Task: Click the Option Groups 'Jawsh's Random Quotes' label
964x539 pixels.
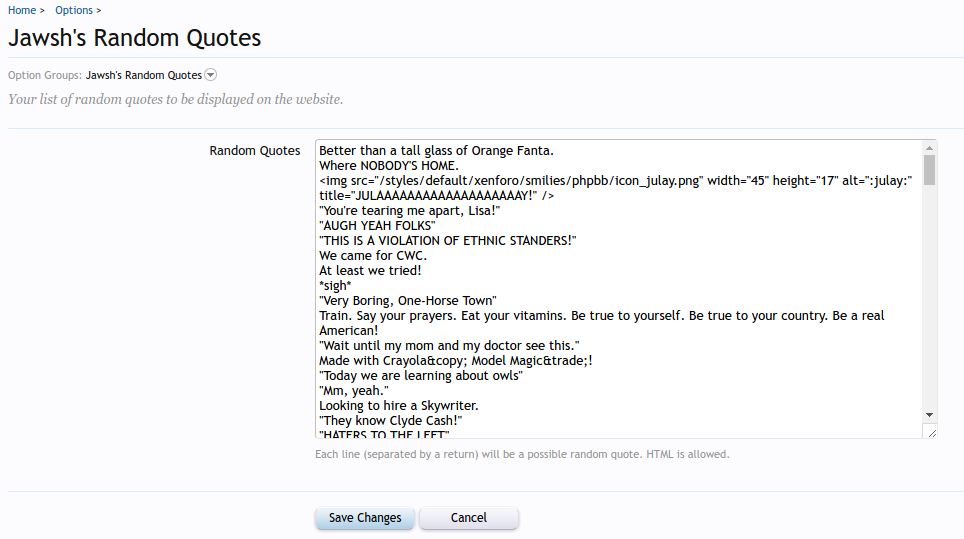Action: (x=144, y=75)
